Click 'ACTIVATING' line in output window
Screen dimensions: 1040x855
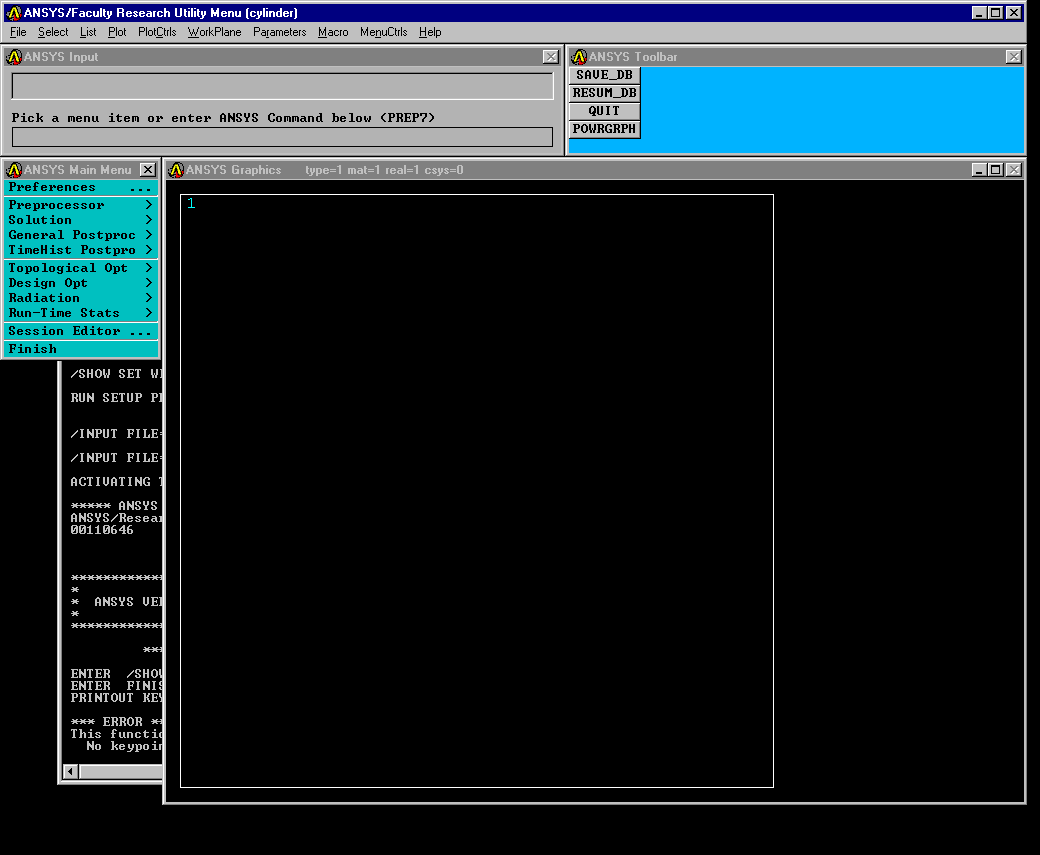pos(116,482)
